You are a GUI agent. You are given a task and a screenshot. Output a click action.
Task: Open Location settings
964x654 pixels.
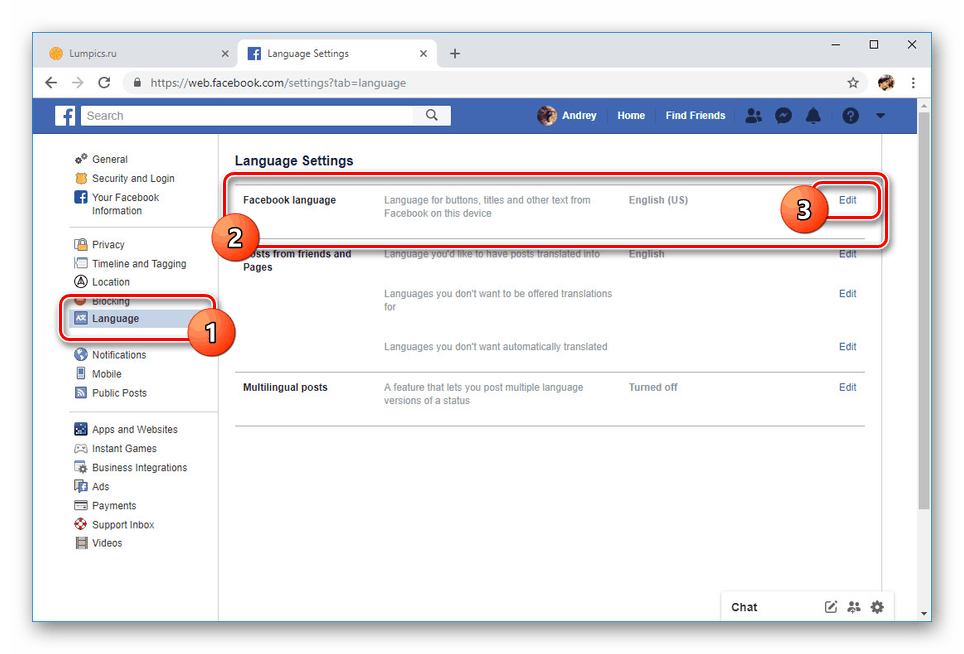111,282
